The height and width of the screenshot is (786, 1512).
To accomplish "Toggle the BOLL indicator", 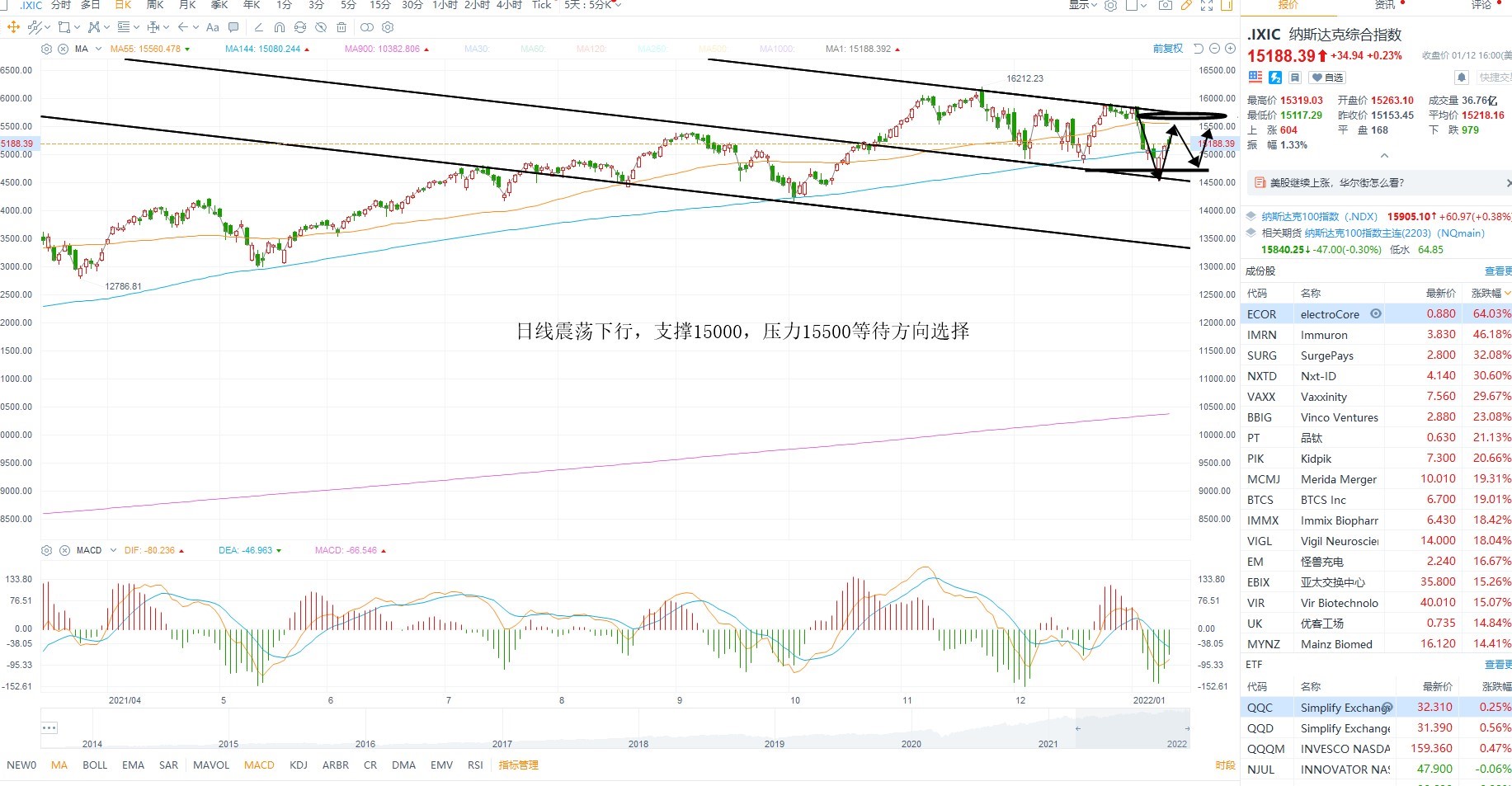I will pos(95,765).
